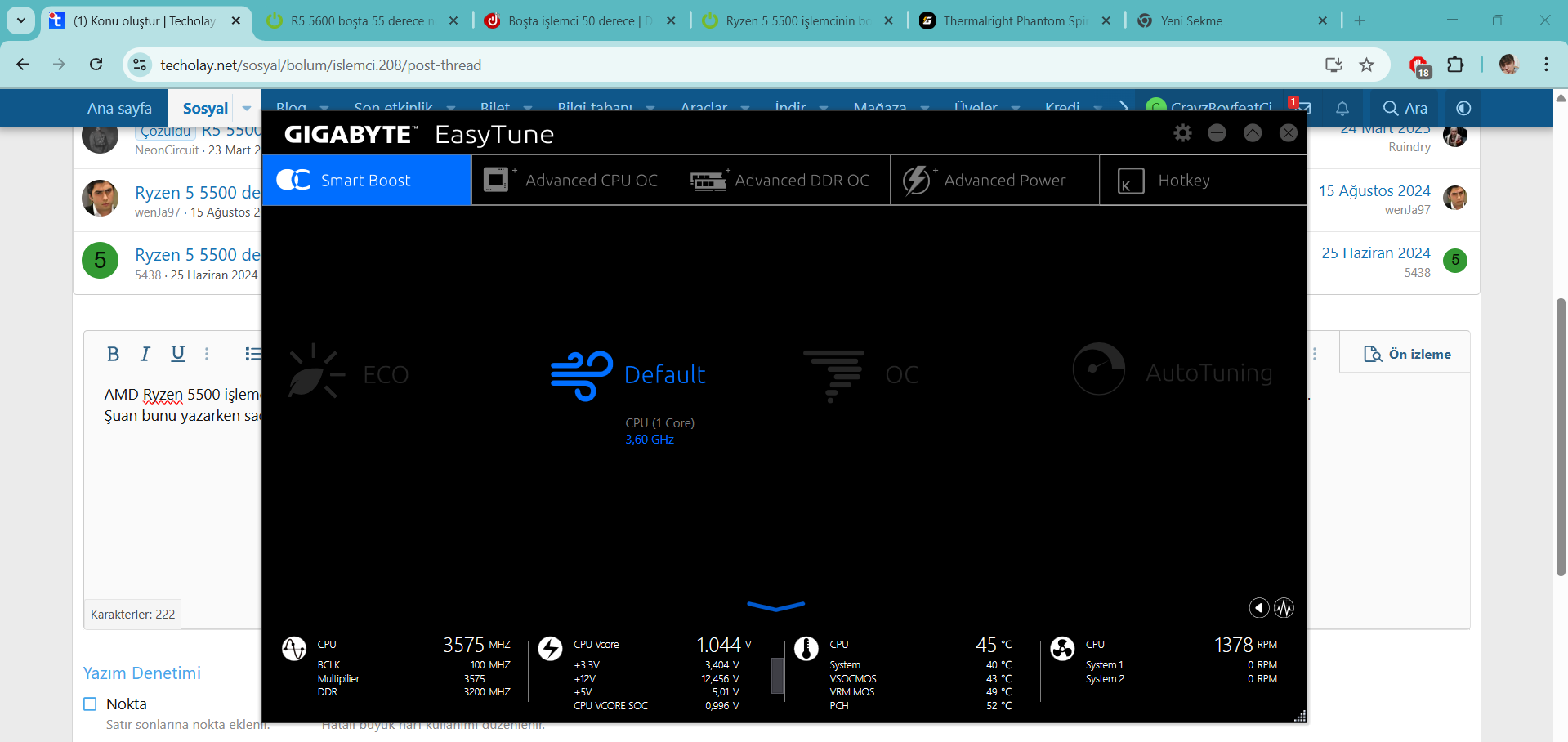This screenshot has width=1568, height=742.
Task: Apply italic formatting in the post editor
Action: (x=145, y=354)
